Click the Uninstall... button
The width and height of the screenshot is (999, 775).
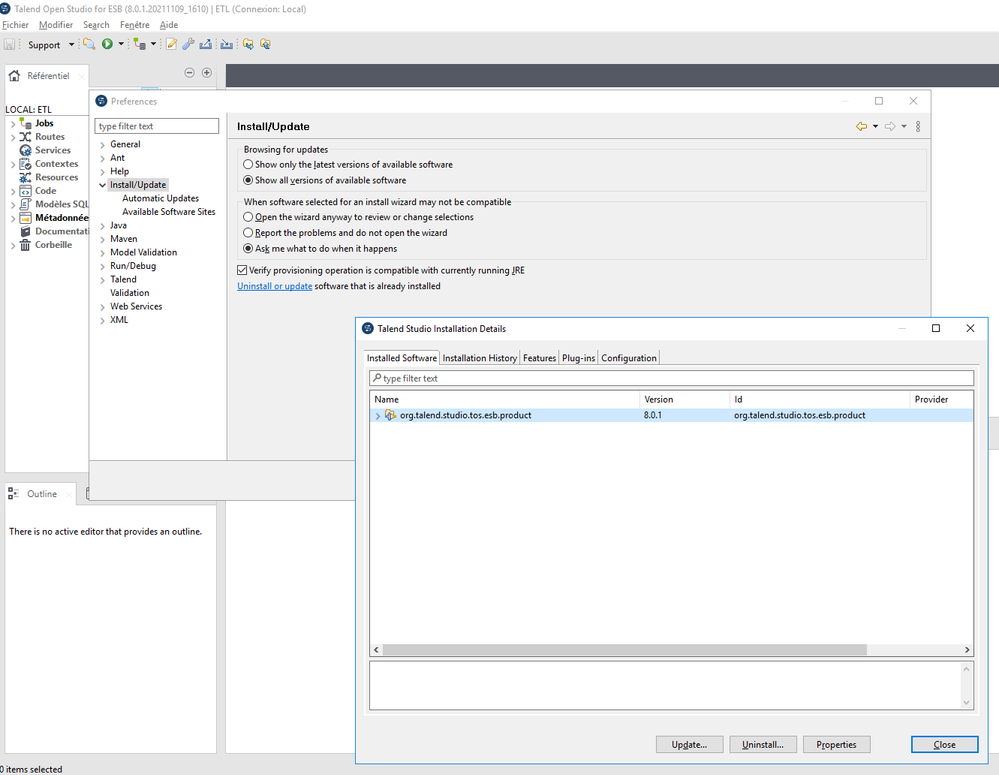pos(763,744)
